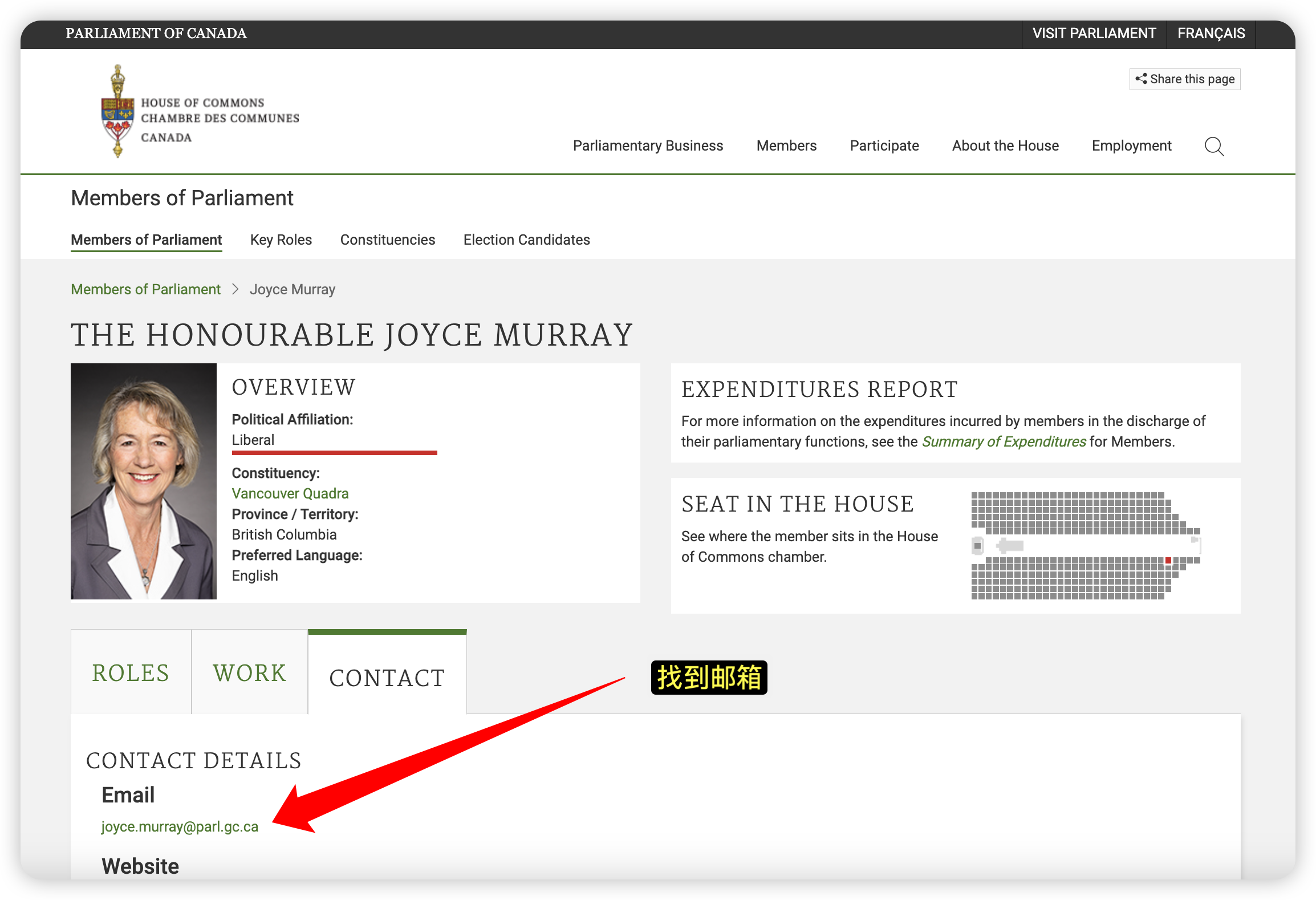
Task: Click the 'Expenditures Report' heading
Action: click(819, 390)
